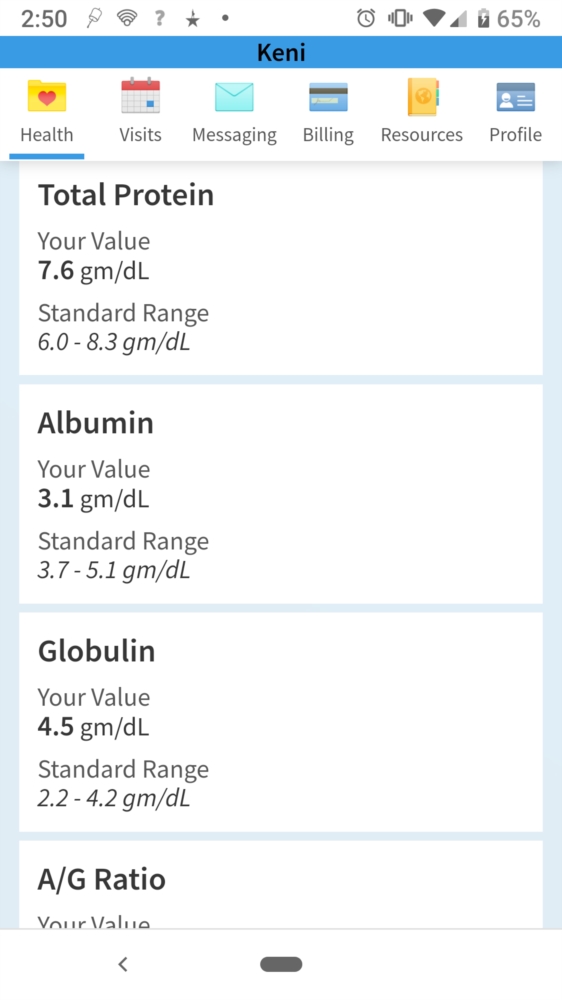Select the Resources tab label

click(422, 135)
